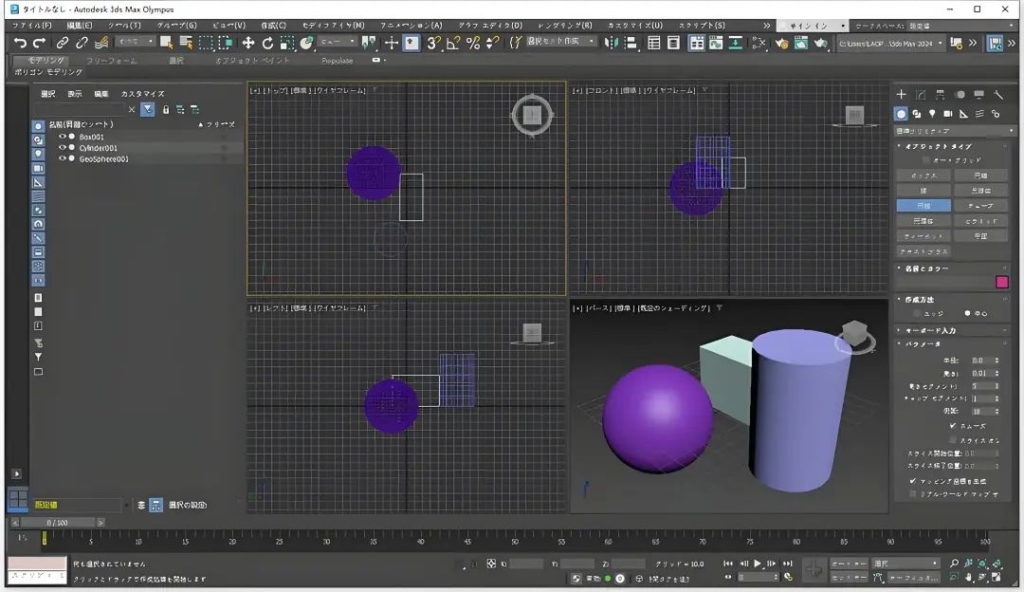Toggle visibility of GeoSphere001
Image resolution: width=1024 pixels, height=592 pixels.
click(x=62, y=159)
